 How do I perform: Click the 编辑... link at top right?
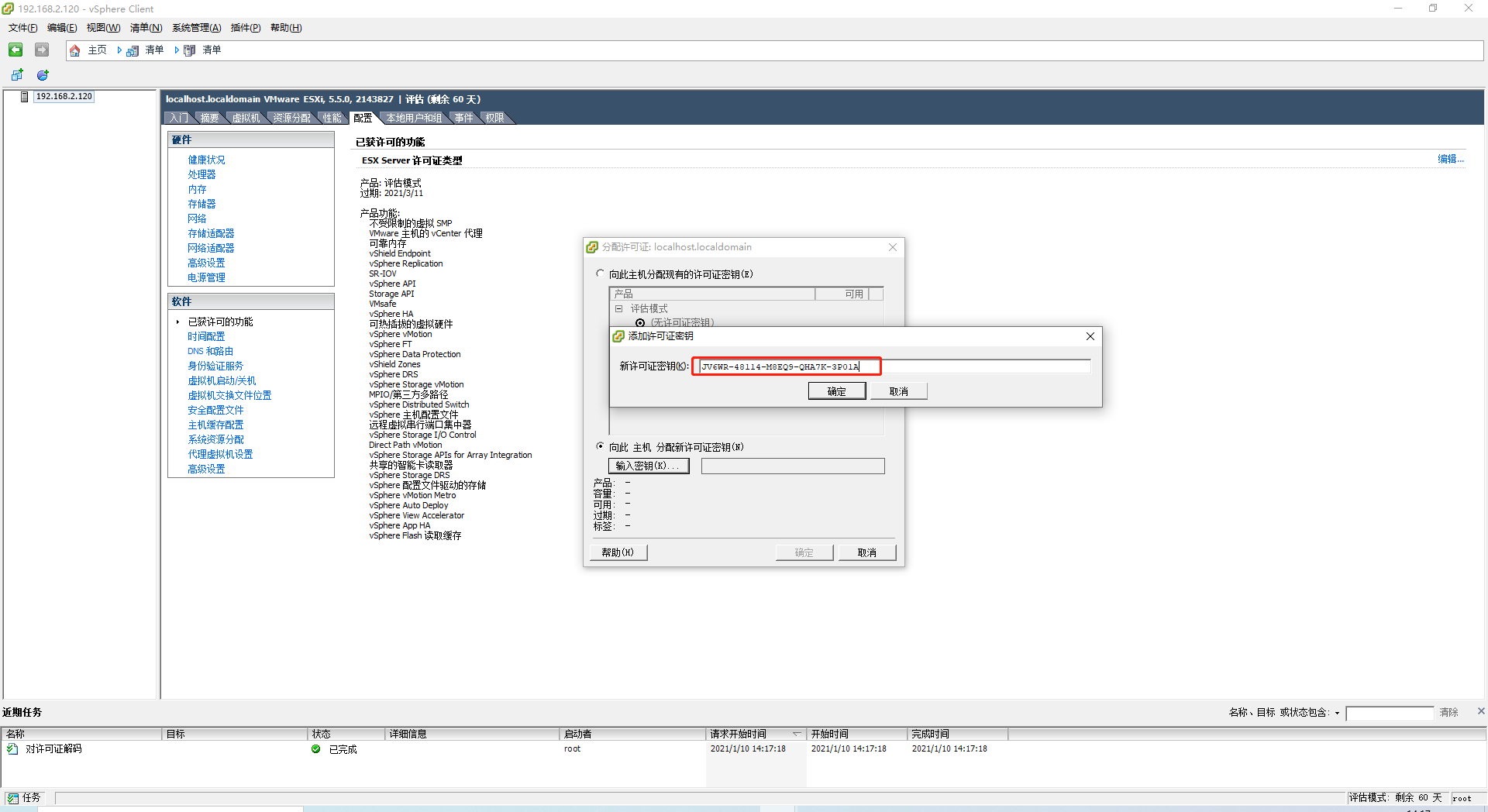point(1449,159)
